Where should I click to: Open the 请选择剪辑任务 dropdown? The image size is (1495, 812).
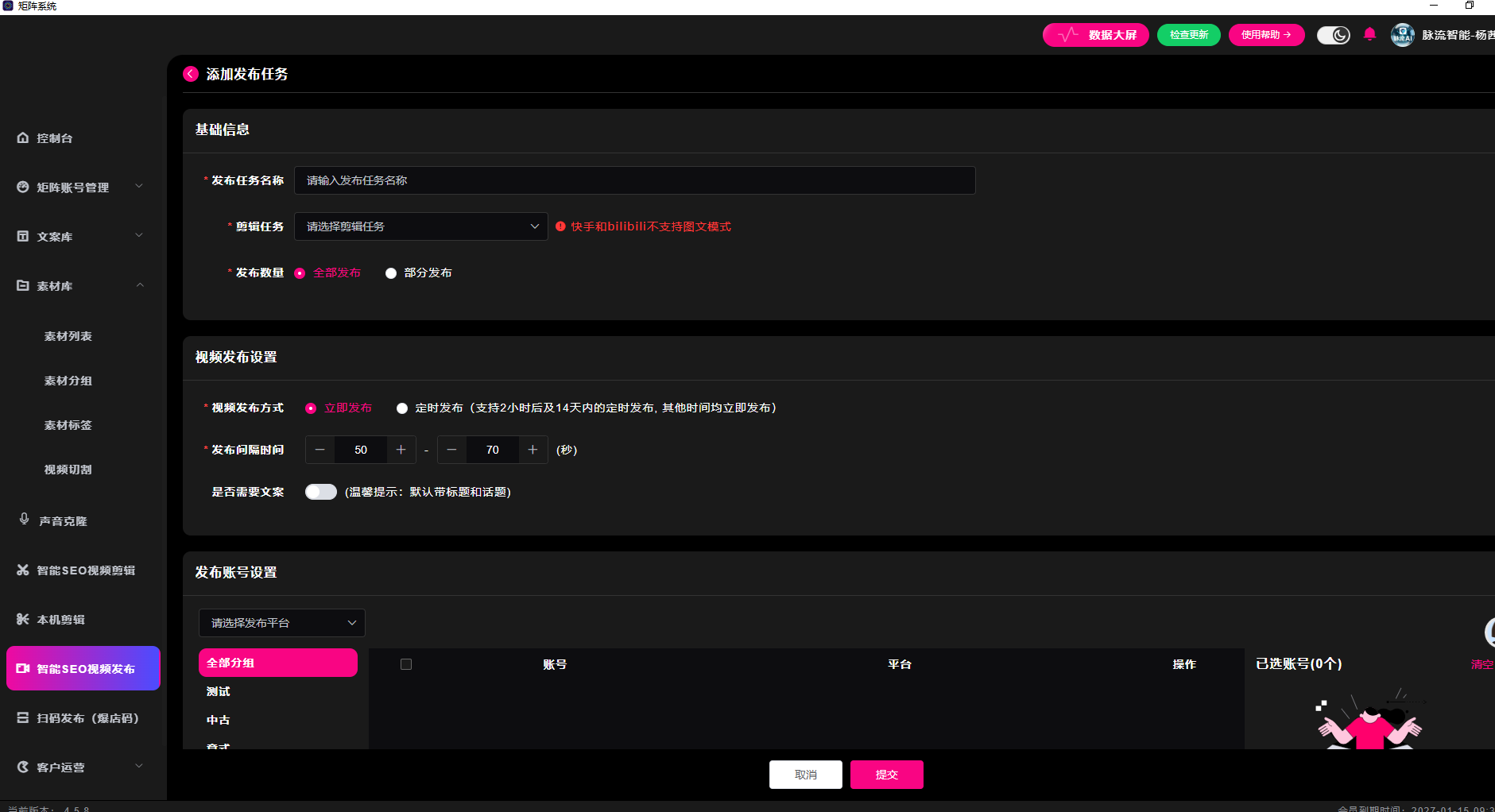(421, 226)
